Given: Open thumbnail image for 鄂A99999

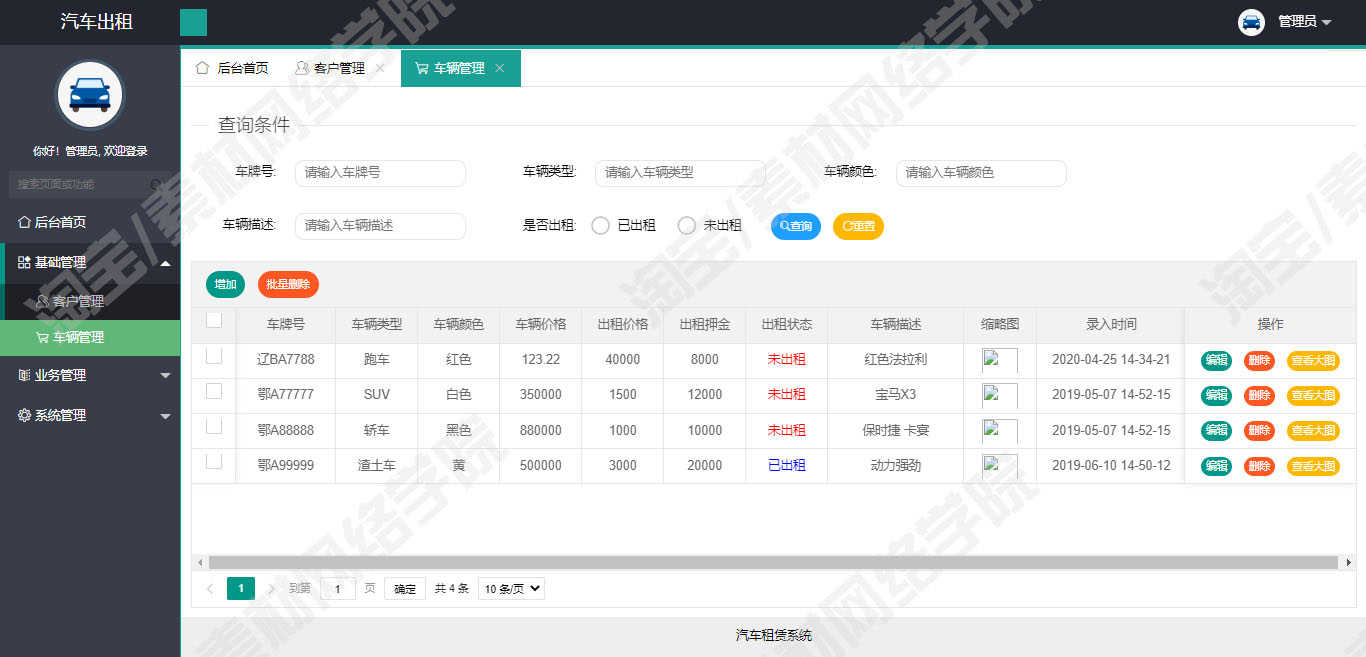Looking at the screenshot, I should coord(1000,466).
